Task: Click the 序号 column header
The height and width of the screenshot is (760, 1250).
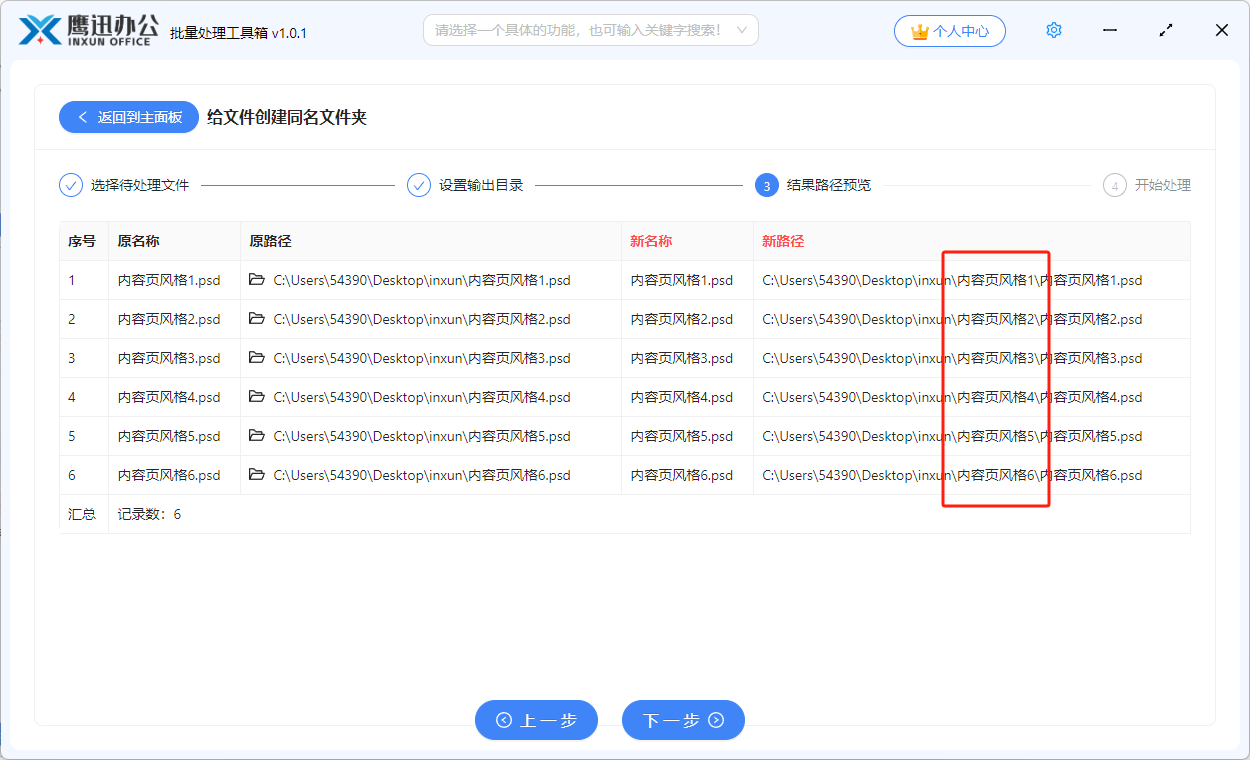Action: pyautogui.click(x=82, y=241)
